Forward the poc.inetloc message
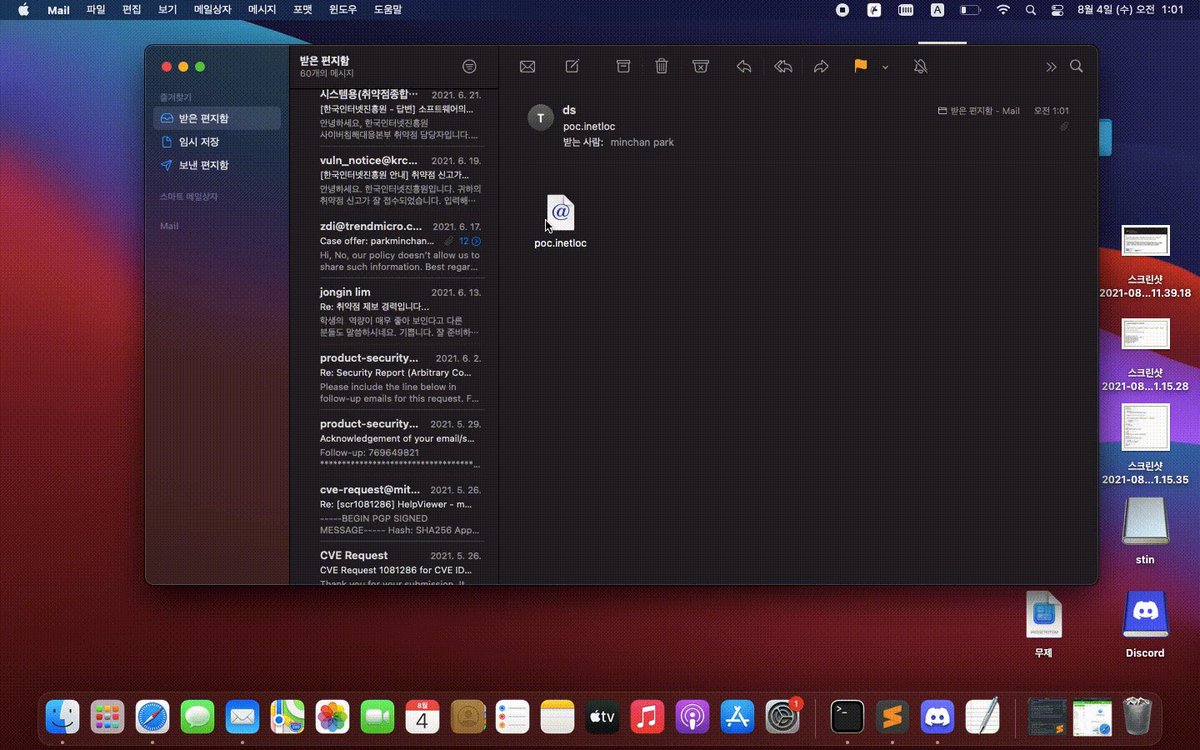This screenshot has height=750, width=1200. coord(821,66)
